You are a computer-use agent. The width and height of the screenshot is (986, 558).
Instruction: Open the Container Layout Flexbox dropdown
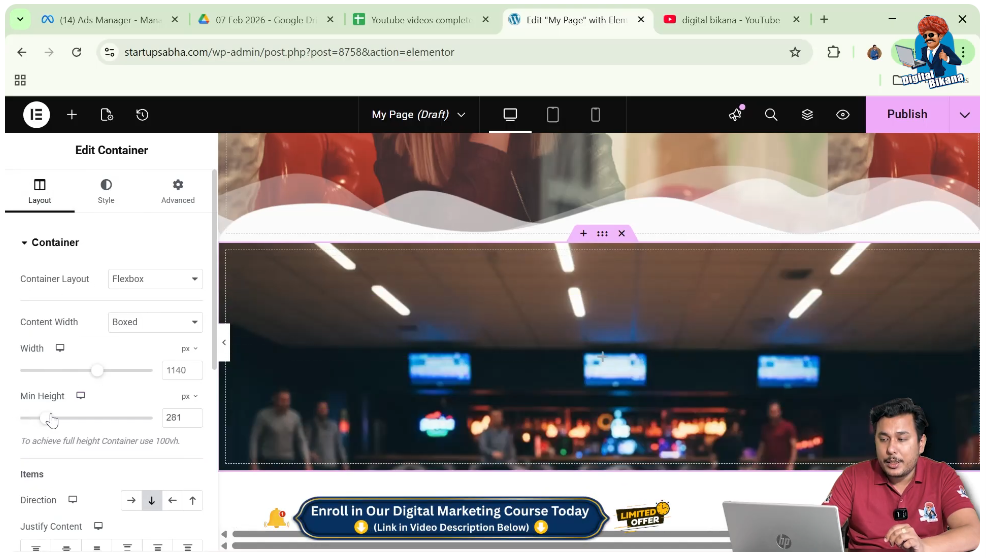tap(155, 279)
